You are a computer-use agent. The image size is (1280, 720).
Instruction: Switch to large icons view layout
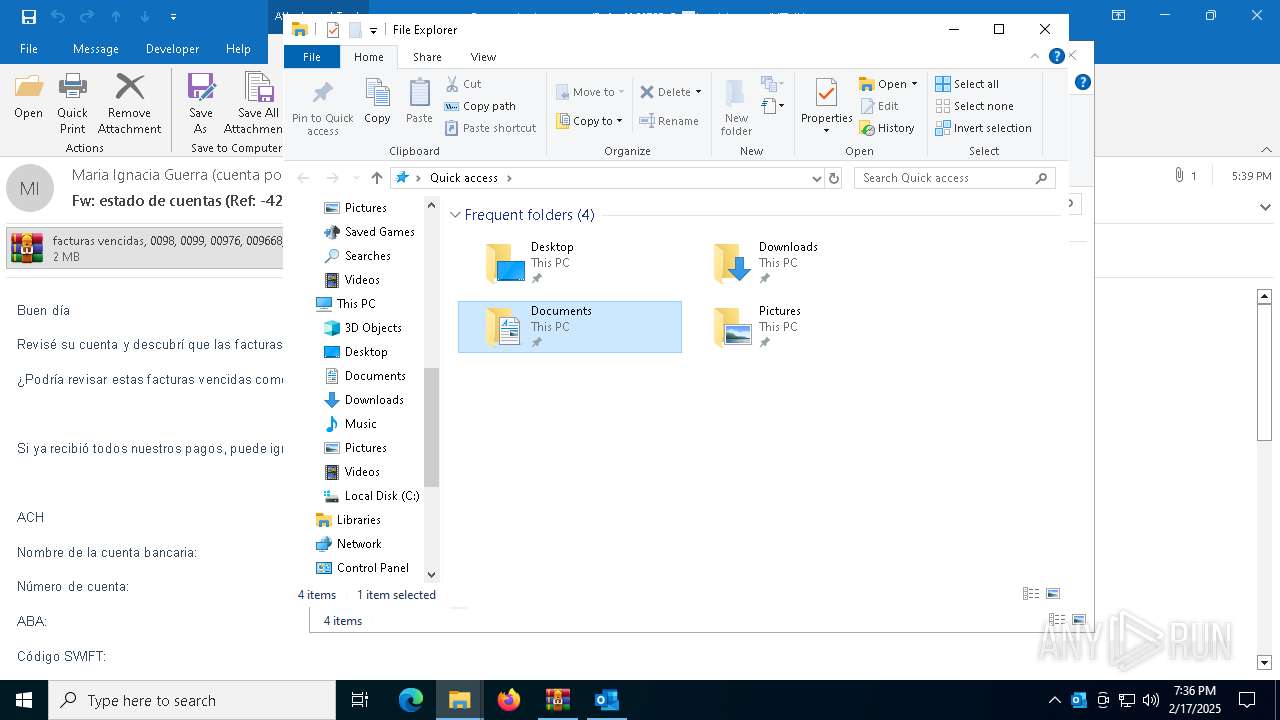click(1052, 594)
